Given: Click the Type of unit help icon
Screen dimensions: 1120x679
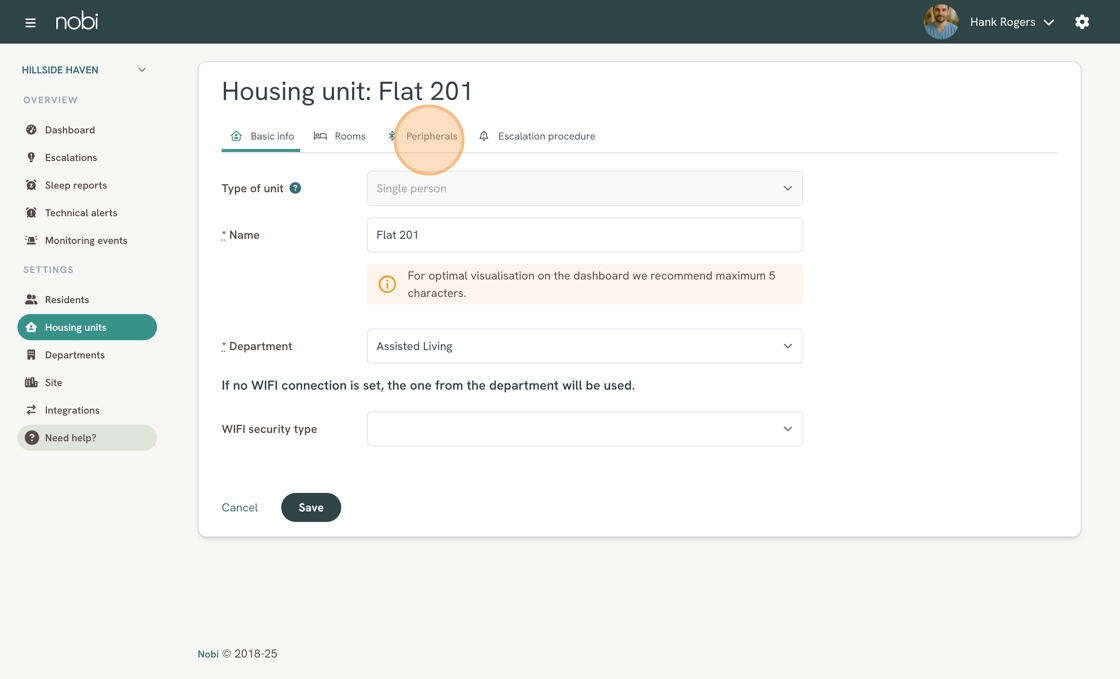Looking at the screenshot, I should (x=295, y=188).
